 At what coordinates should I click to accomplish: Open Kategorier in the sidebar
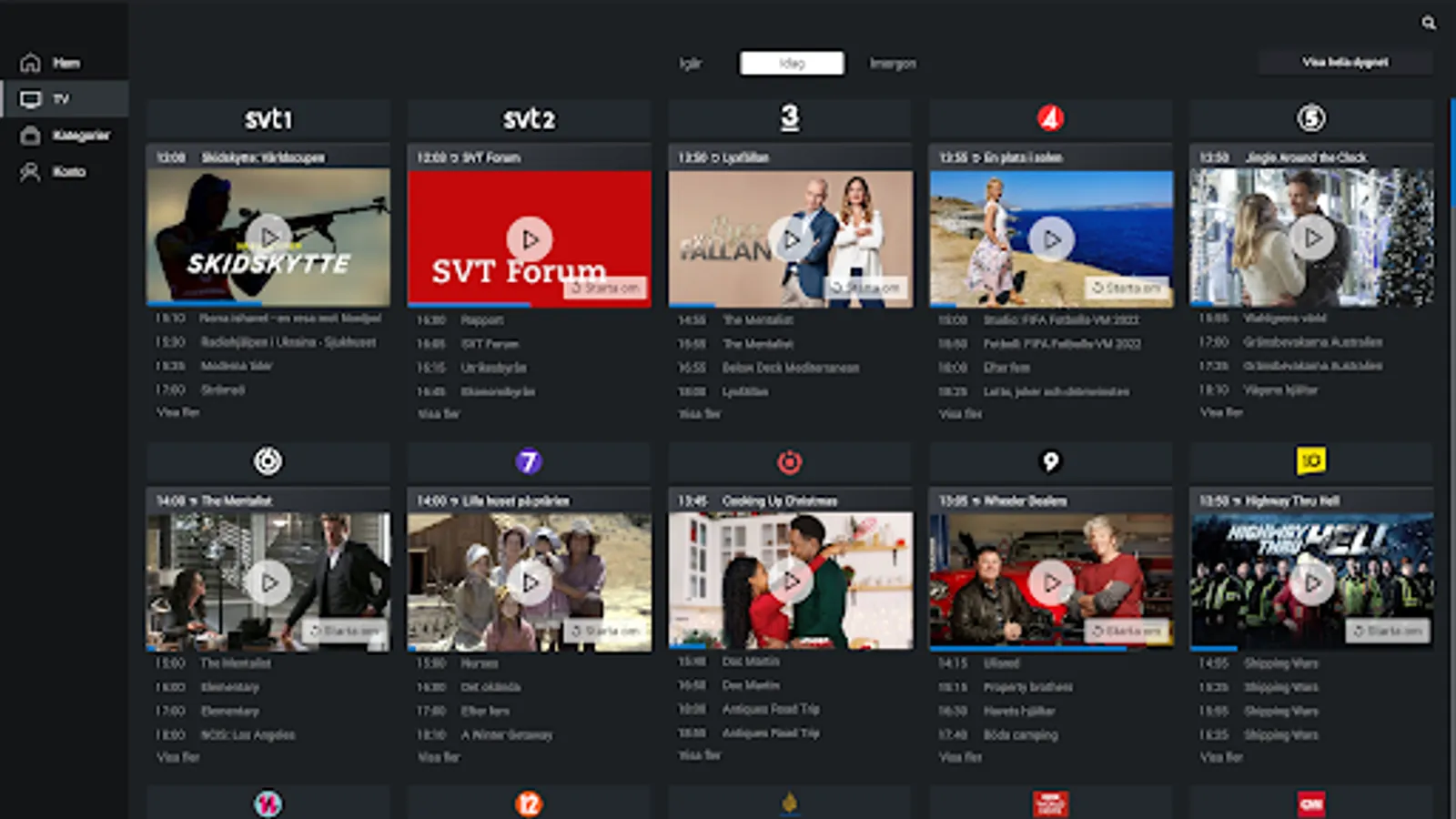tap(64, 136)
